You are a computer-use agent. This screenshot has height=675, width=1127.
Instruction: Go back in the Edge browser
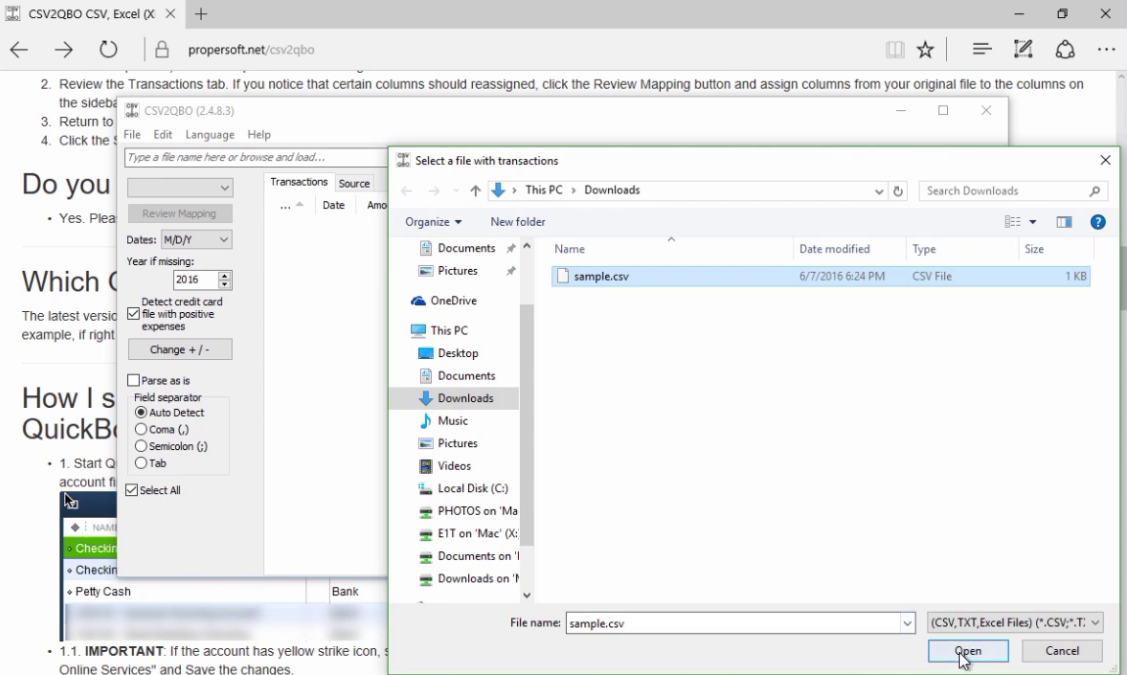pyautogui.click(x=19, y=50)
